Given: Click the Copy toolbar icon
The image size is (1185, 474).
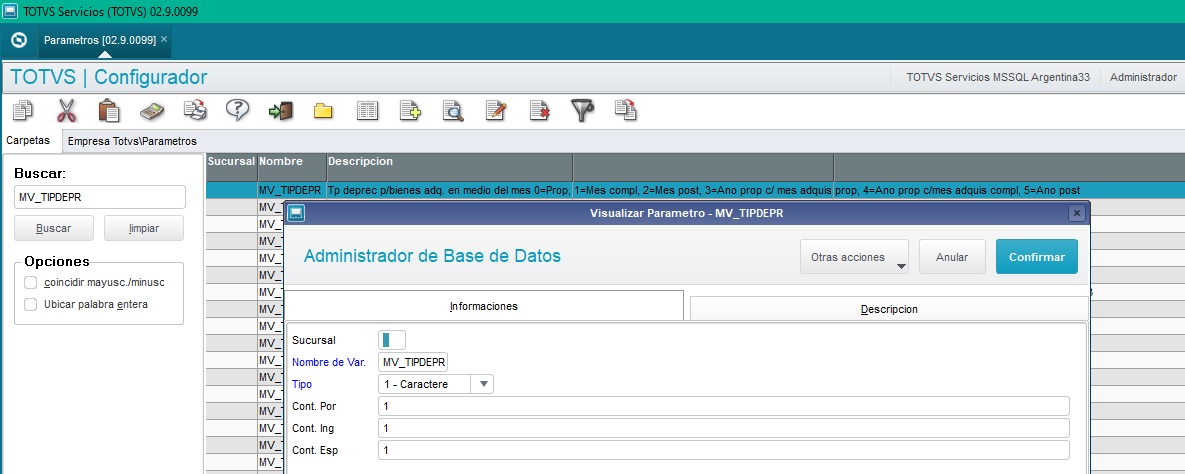Looking at the screenshot, I should [x=23, y=110].
